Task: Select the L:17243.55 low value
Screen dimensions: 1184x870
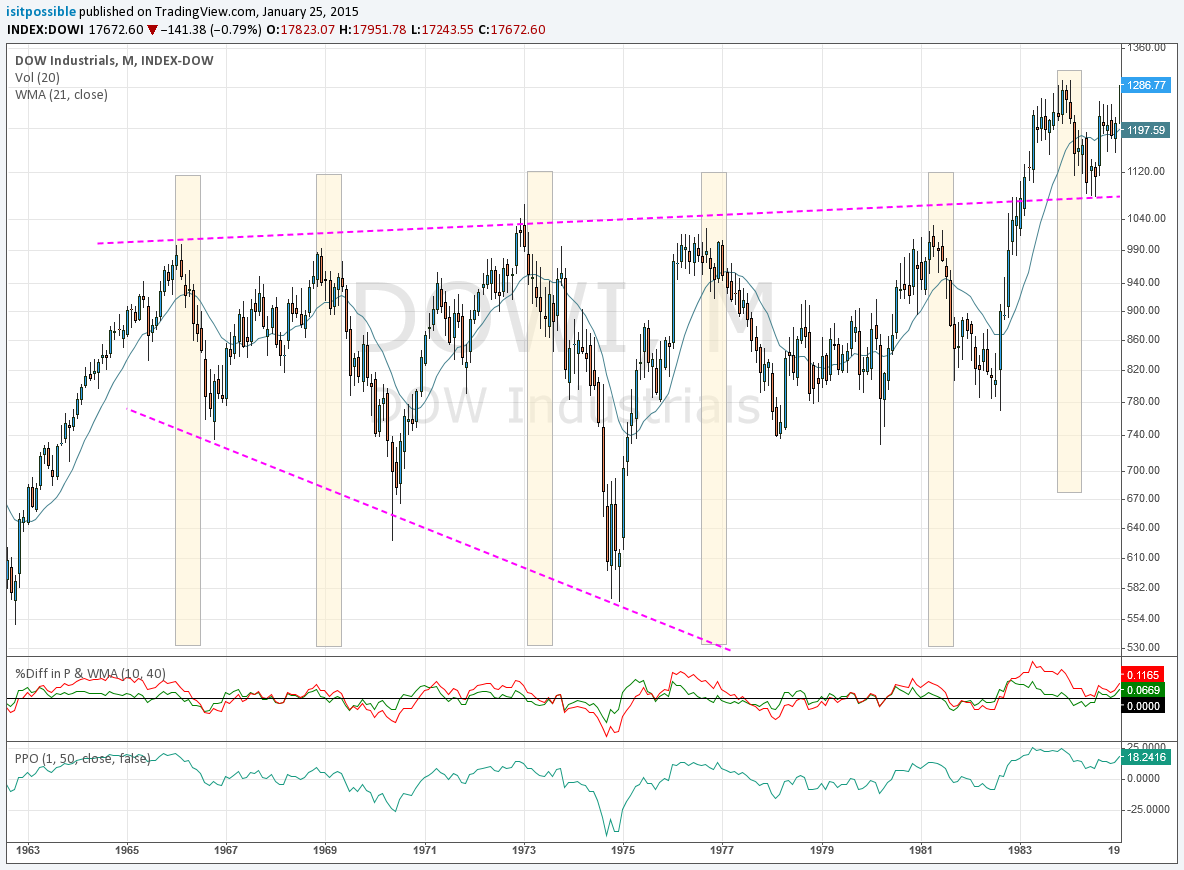Action: tap(442, 29)
